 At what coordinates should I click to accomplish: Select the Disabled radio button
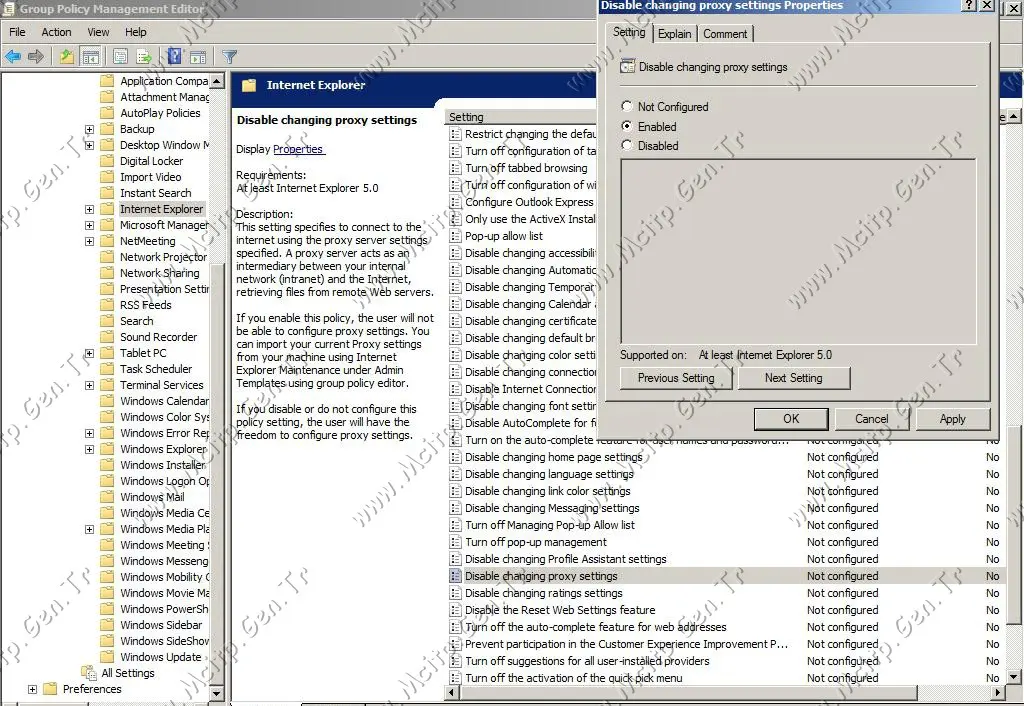(627, 145)
